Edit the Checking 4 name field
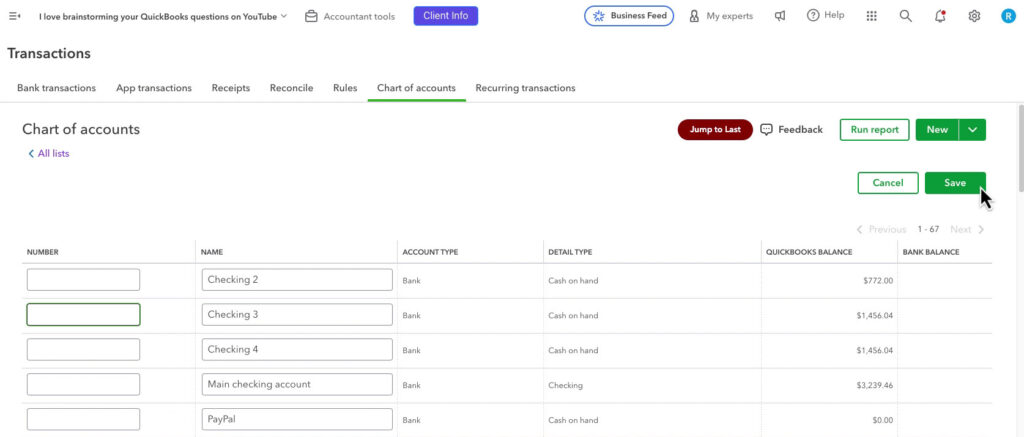The image size is (1024, 437). pyautogui.click(x=297, y=349)
